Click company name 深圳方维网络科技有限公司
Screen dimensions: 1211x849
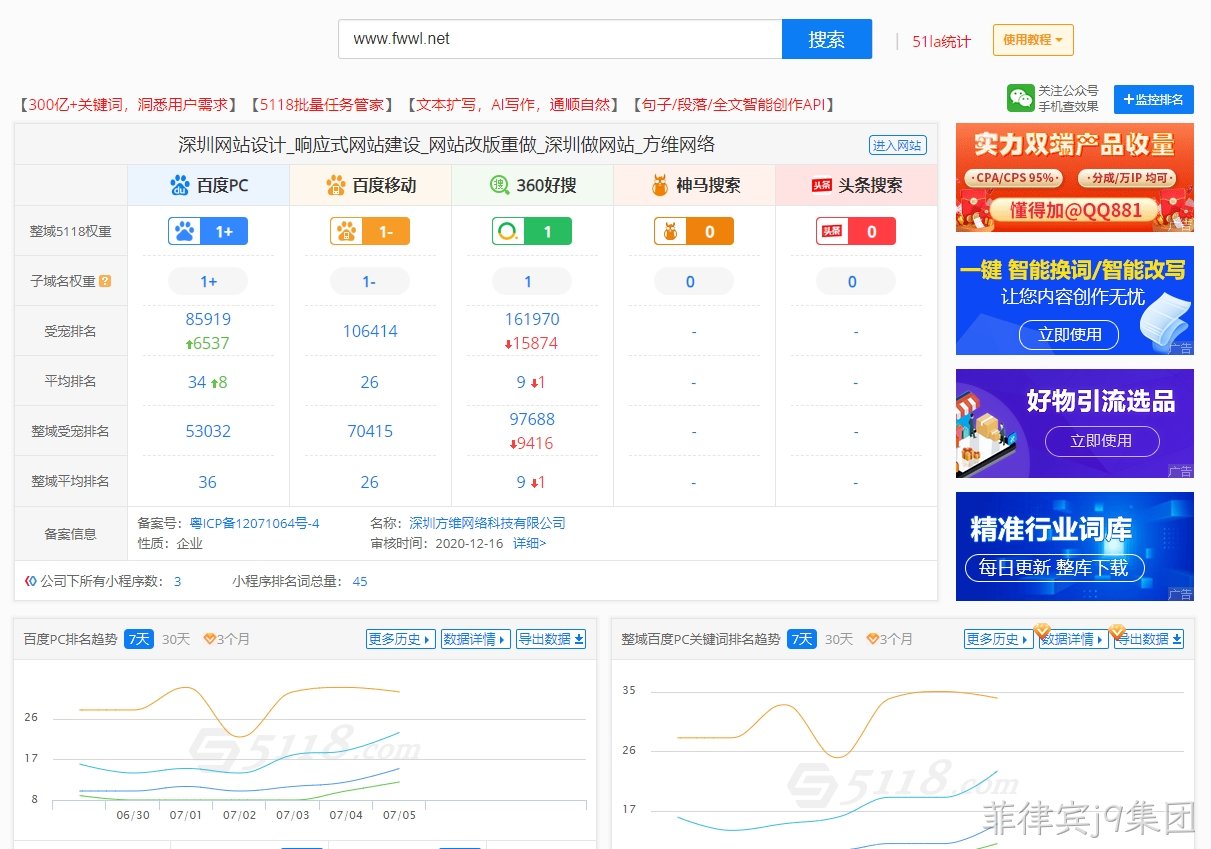[487, 523]
